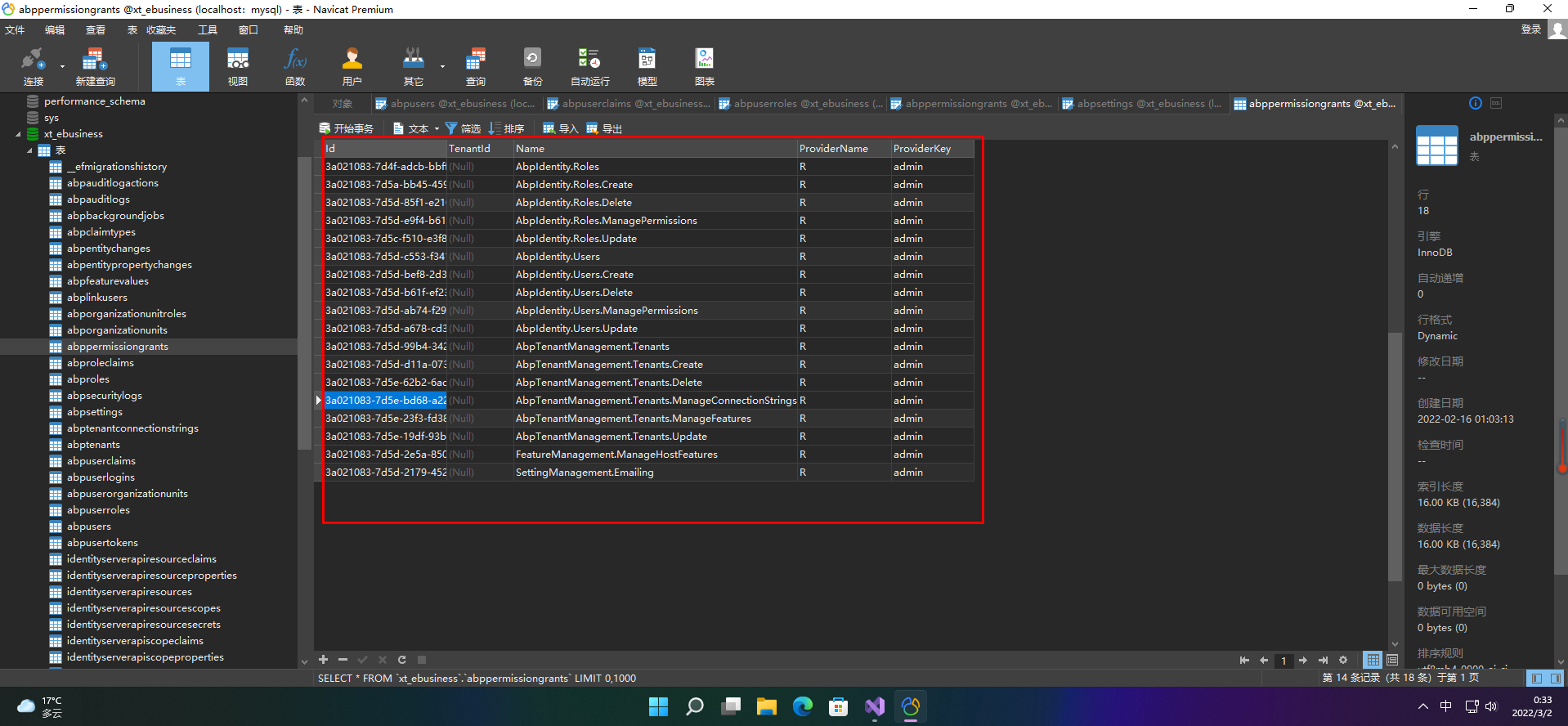Open the View (视图) section
The height and width of the screenshot is (726, 1568).
(238, 66)
